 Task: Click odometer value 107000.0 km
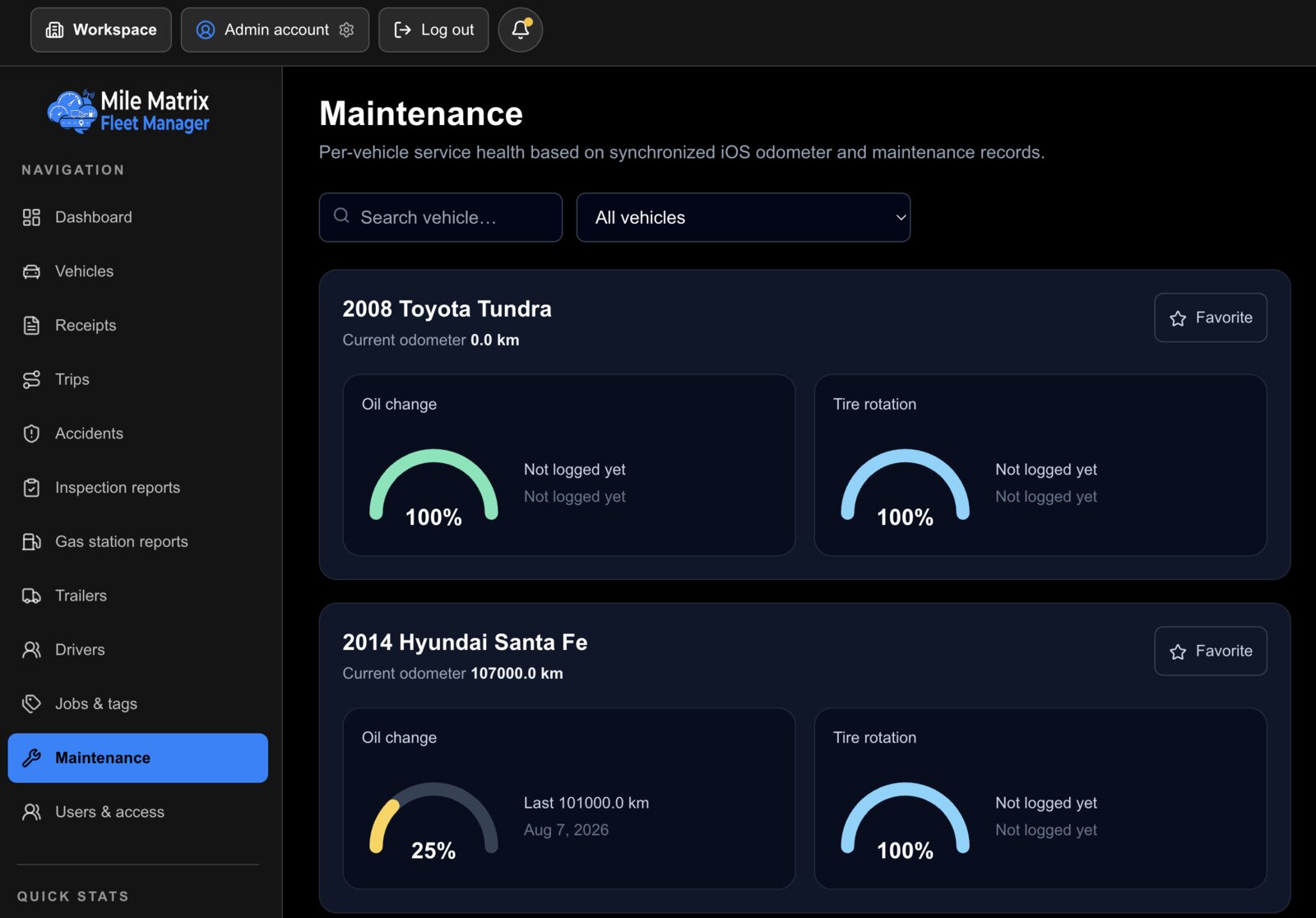517,674
